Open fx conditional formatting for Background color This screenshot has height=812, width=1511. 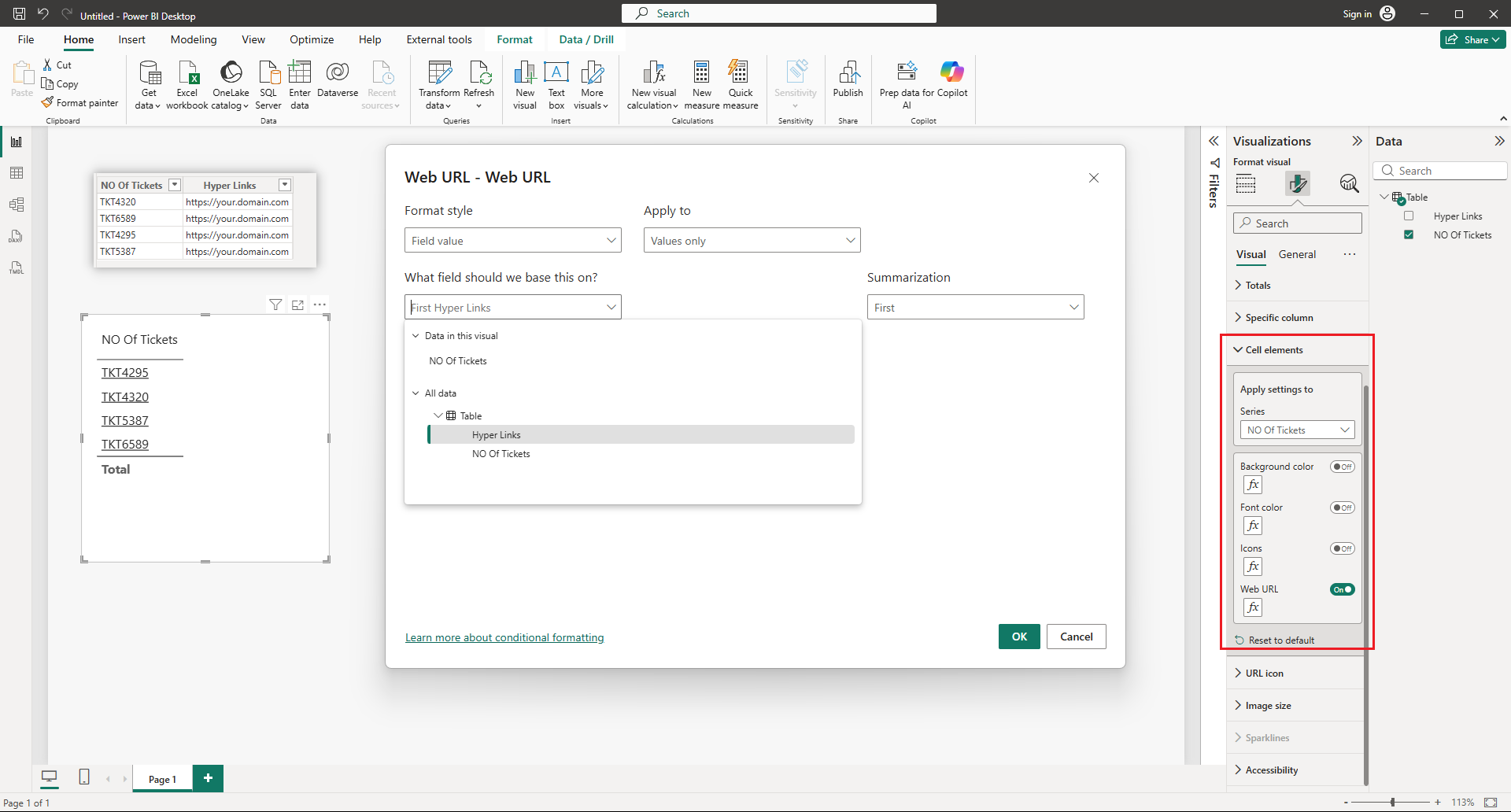click(x=1253, y=485)
